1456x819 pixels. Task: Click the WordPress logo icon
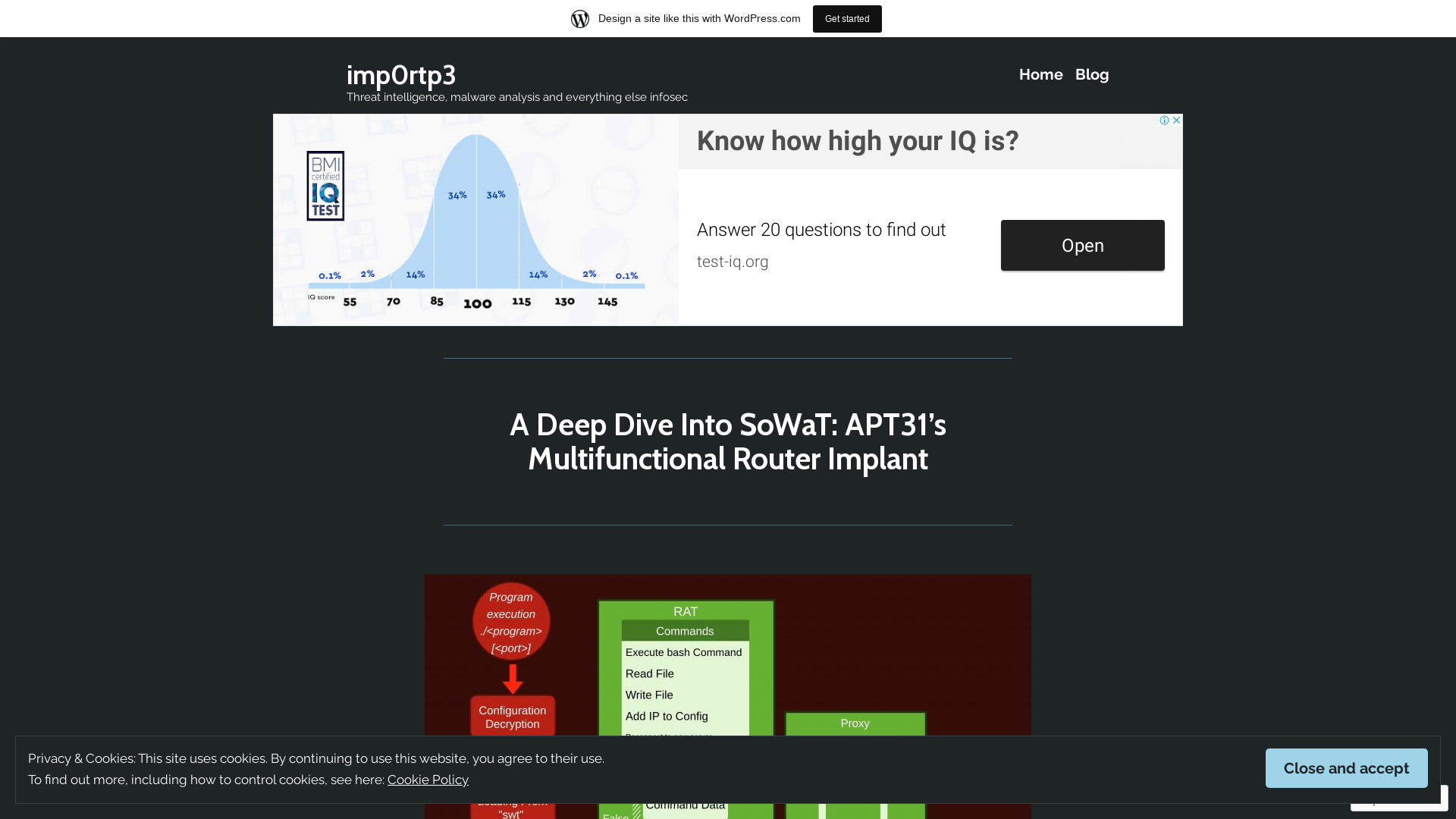(580, 19)
